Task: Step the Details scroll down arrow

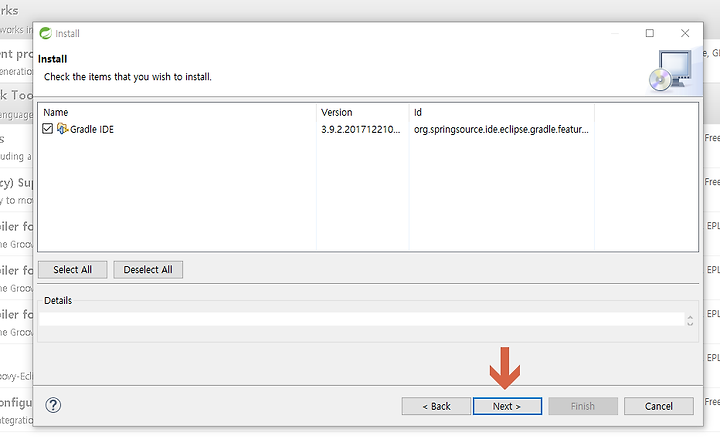Action: pyautogui.click(x=690, y=324)
